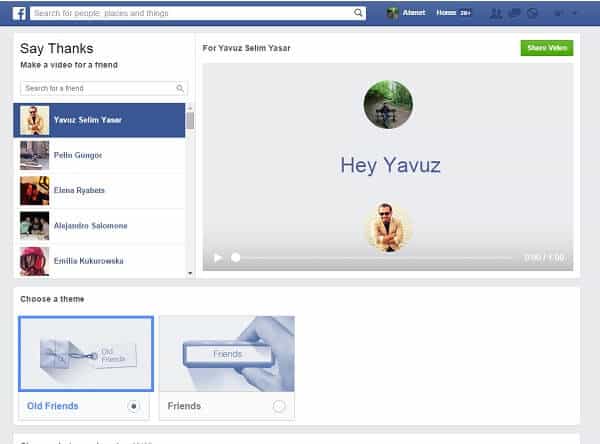Select the Friends theme radio button
This screenshot has width=600, height=444.
click(x=278, y=406)
